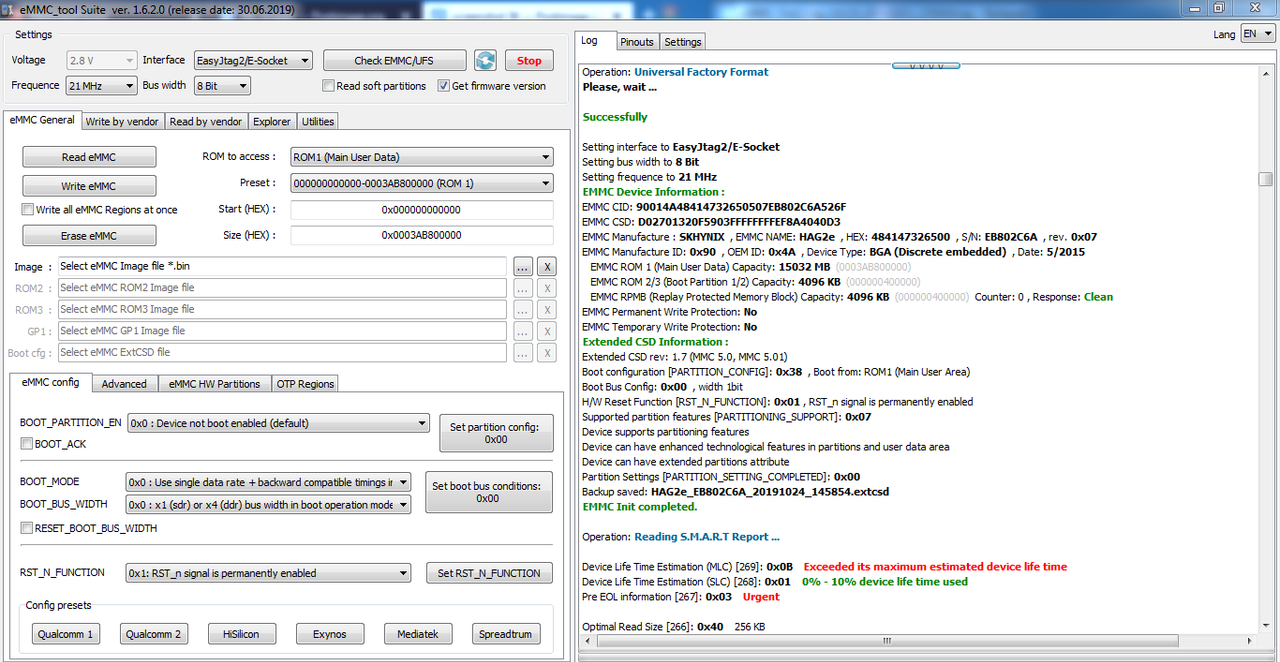Open the BOOT_PARTITION_EN dropdown
Screen dimensions: 1280x662
[x=279, y=423]
